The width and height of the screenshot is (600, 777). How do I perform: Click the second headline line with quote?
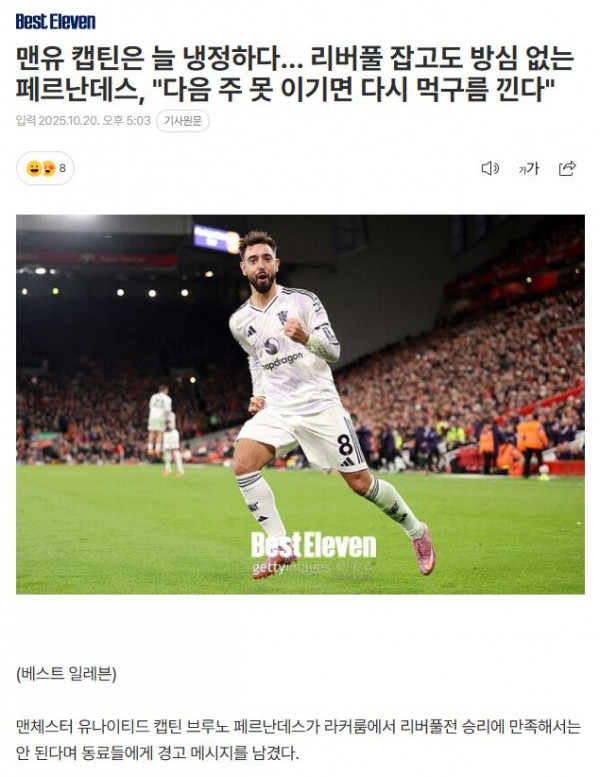pos(285,90)
